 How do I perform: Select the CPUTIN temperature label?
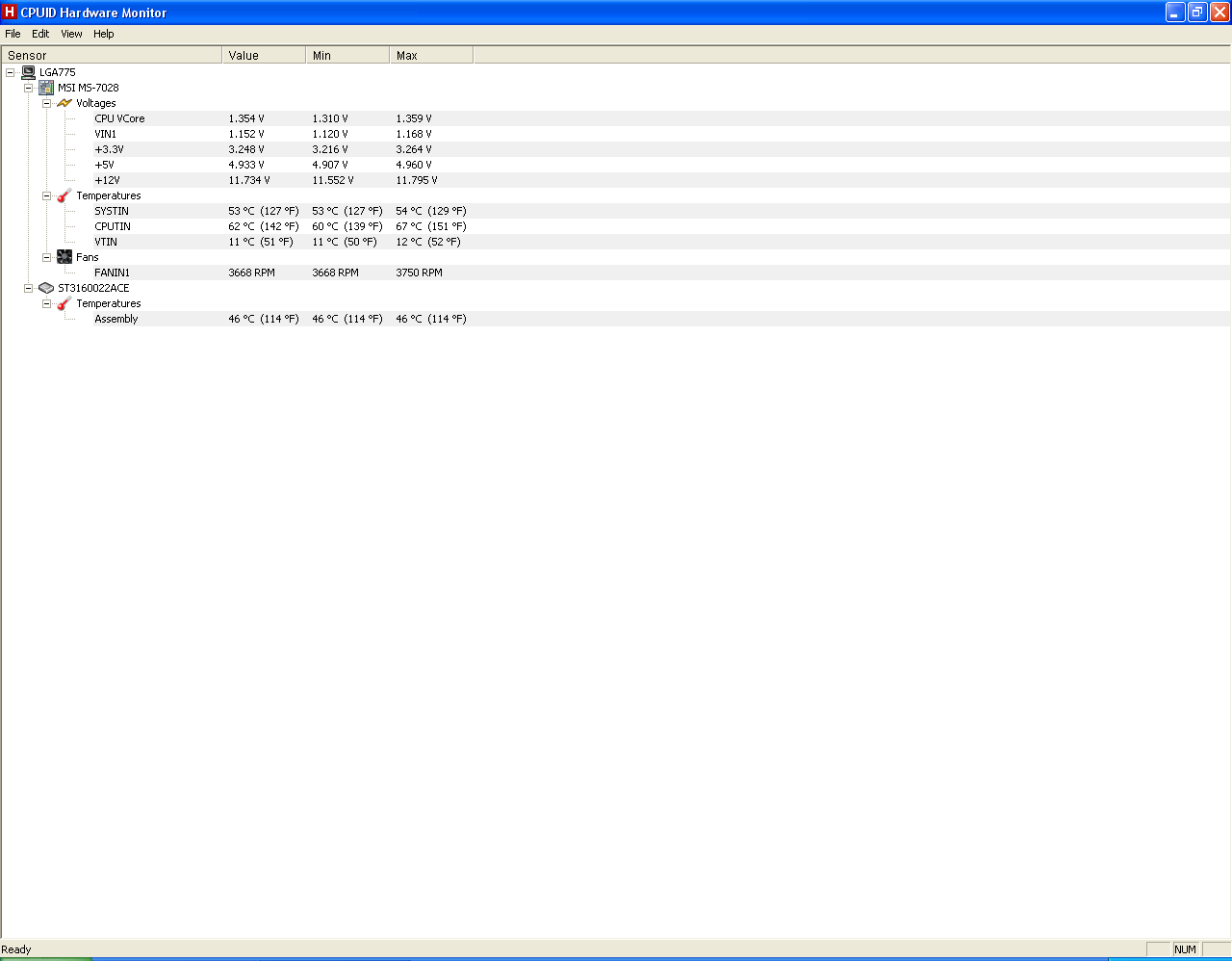pos(113,226)
